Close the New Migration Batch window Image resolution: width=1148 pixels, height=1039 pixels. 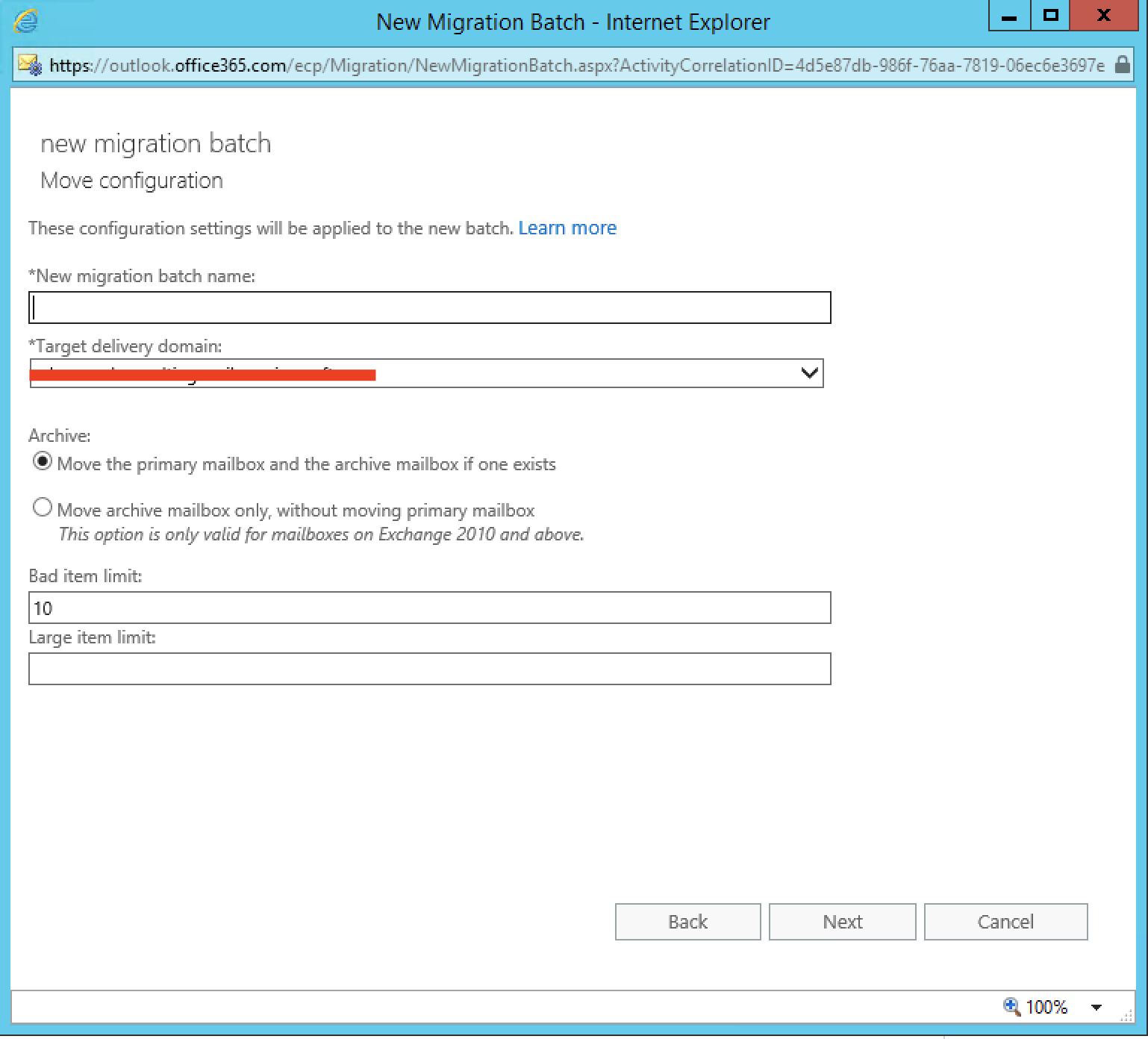click(1104, 16)
